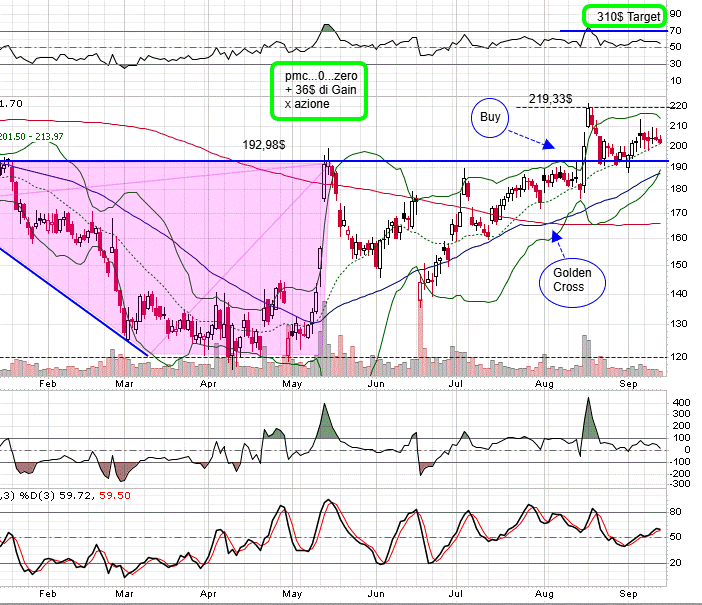Click 'May' on the bottom stochastic date axis
This screenshot has width=702, height=605.
click(292, 593)
